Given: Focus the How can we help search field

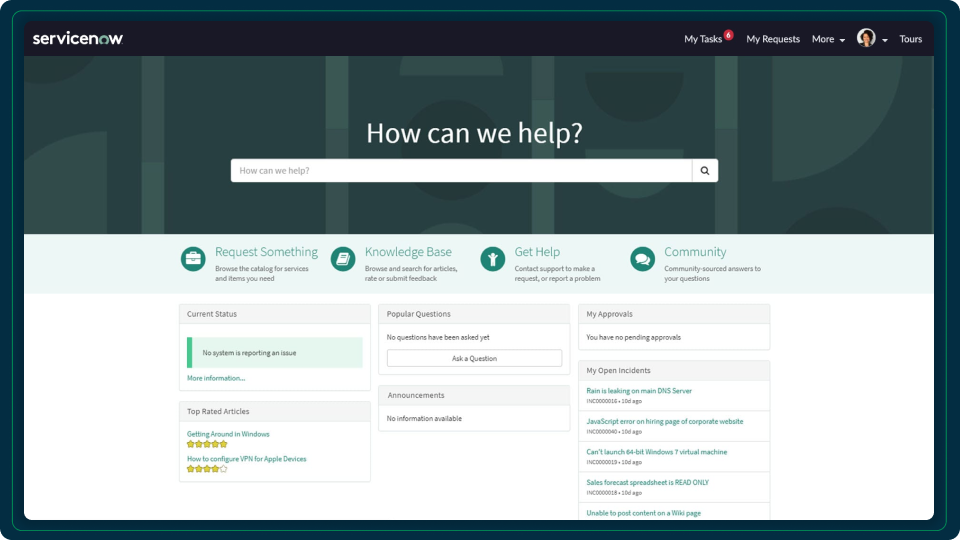Looking at the screenshot, I should 462,171.
